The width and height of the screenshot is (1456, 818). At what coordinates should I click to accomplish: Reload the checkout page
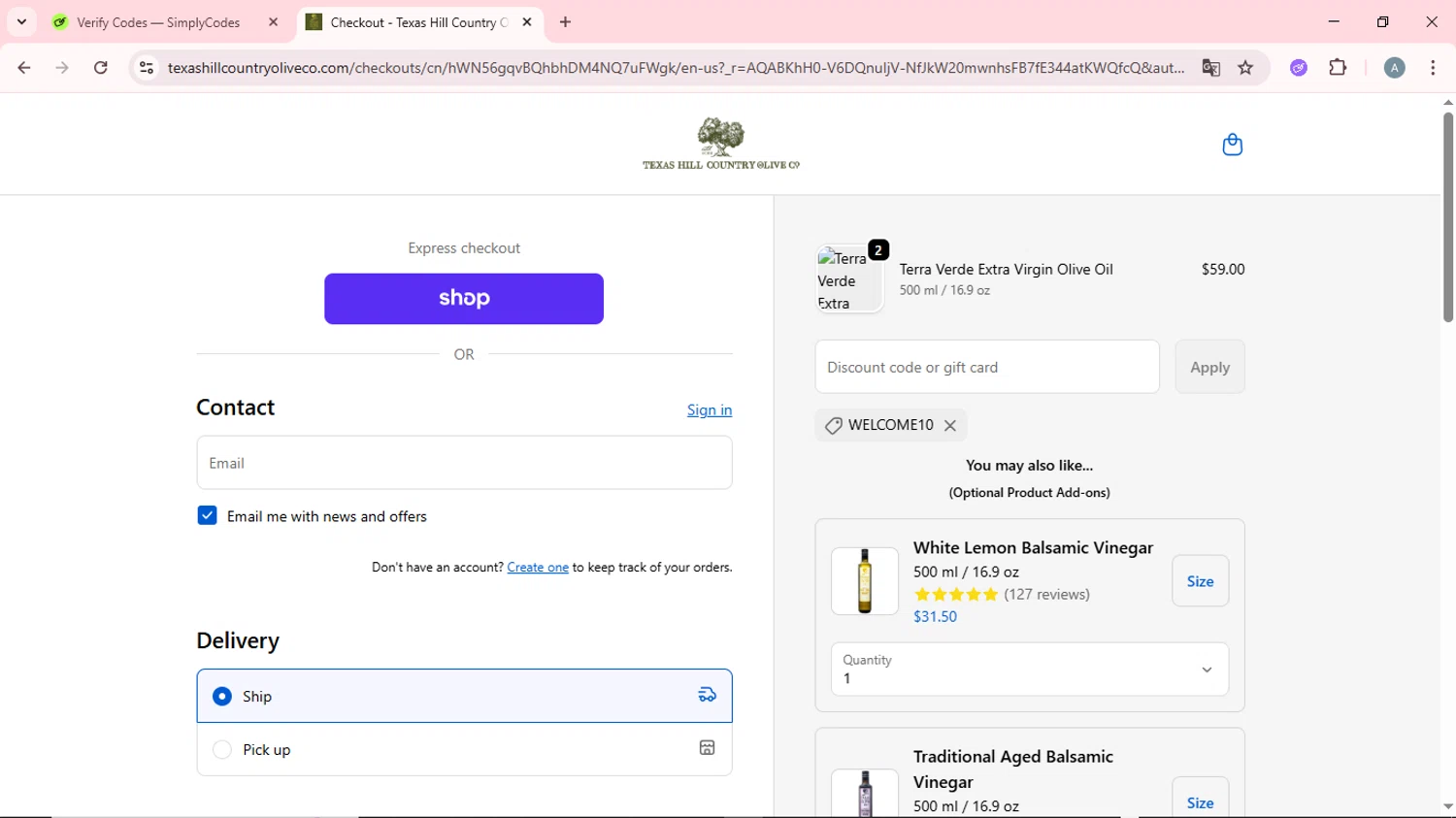pos(101,68)
